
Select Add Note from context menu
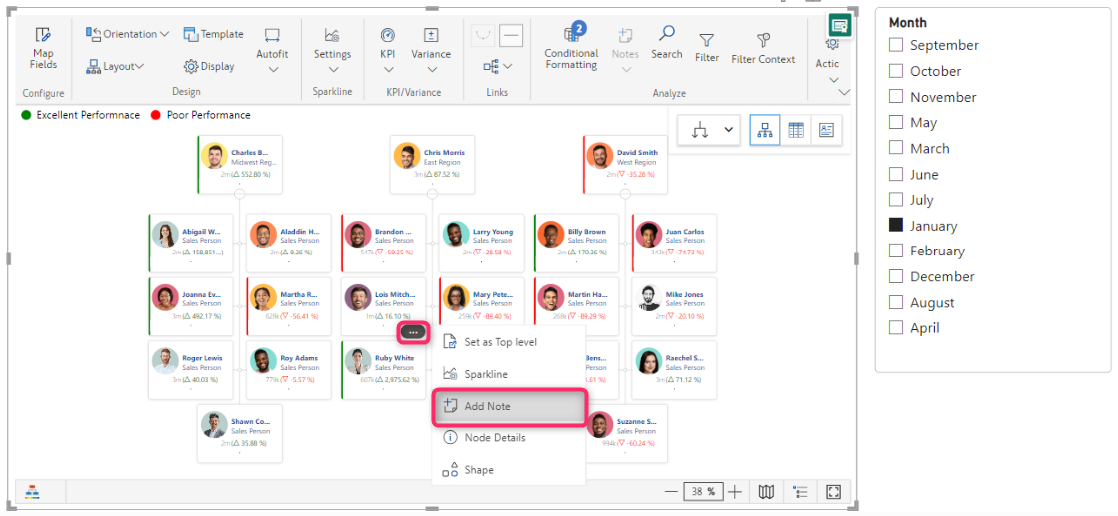point(508,406)
